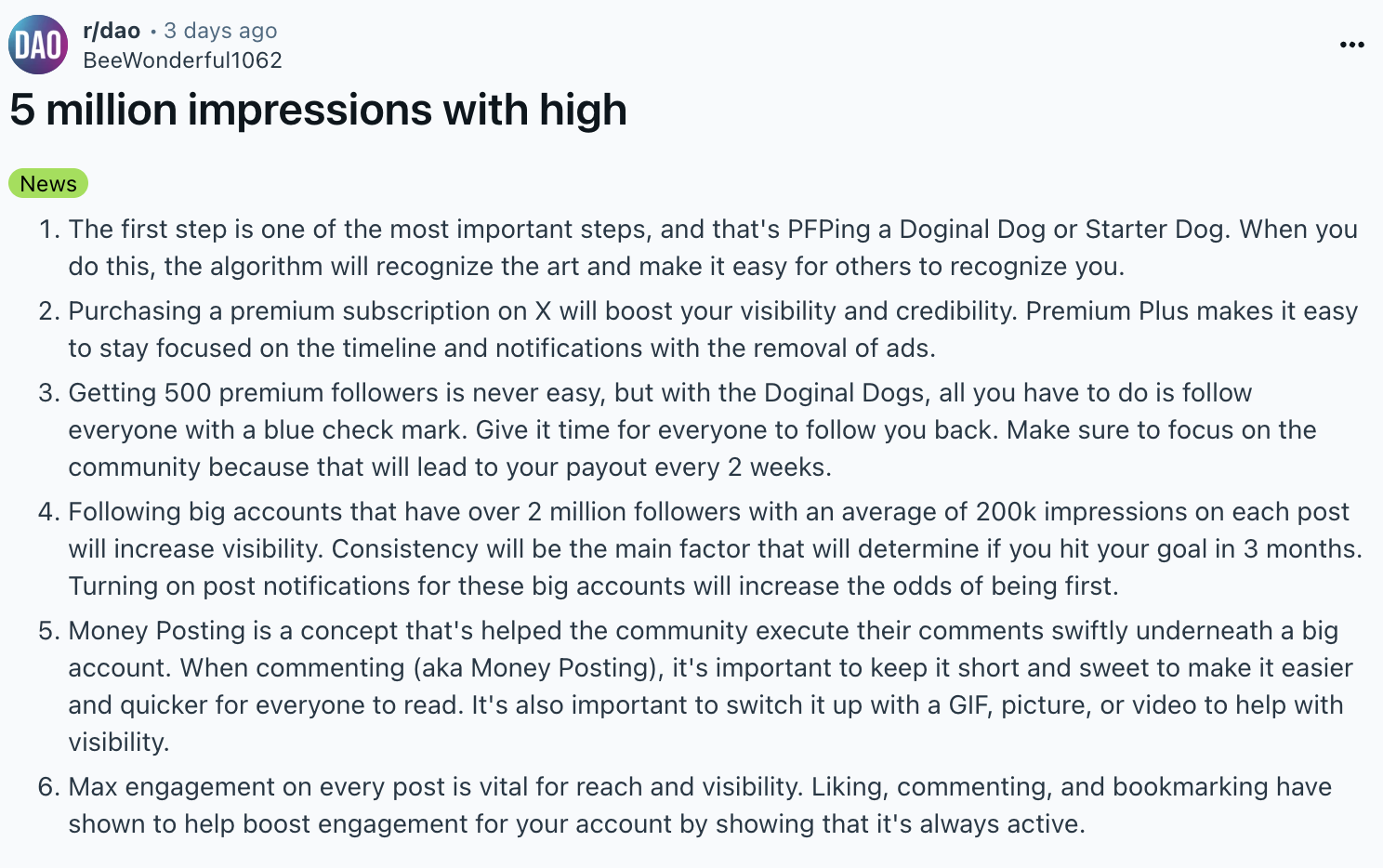Open the r/dao subreddit link
Viewport: 1383px width, 868px height.
click(112, 31)
